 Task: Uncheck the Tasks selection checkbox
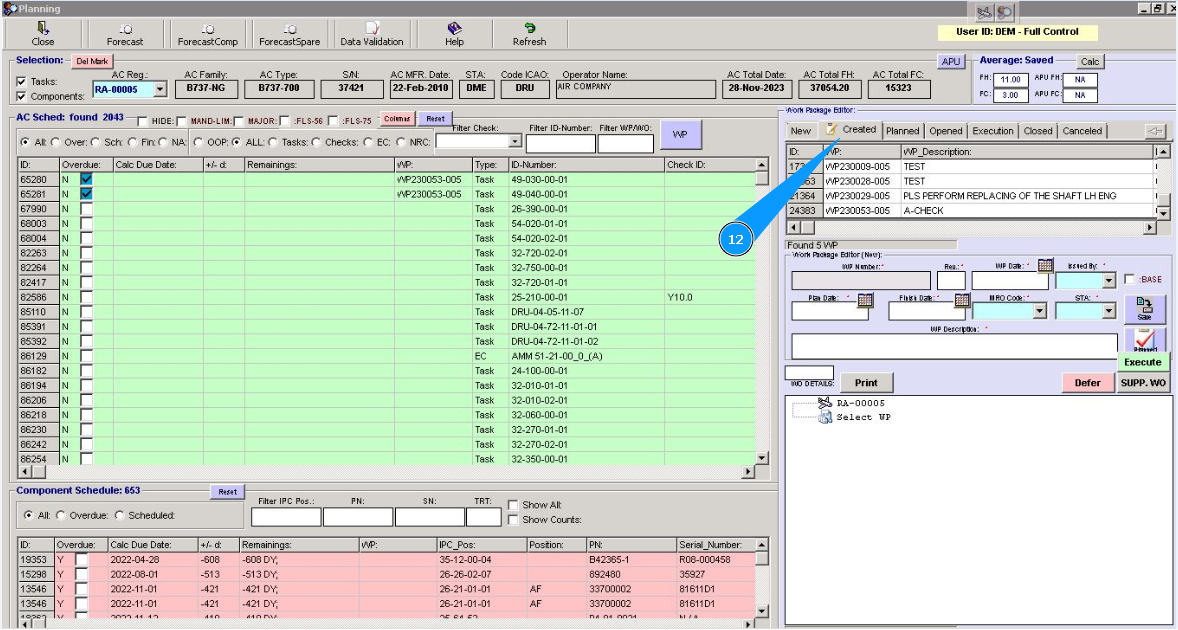coord(22,82)
